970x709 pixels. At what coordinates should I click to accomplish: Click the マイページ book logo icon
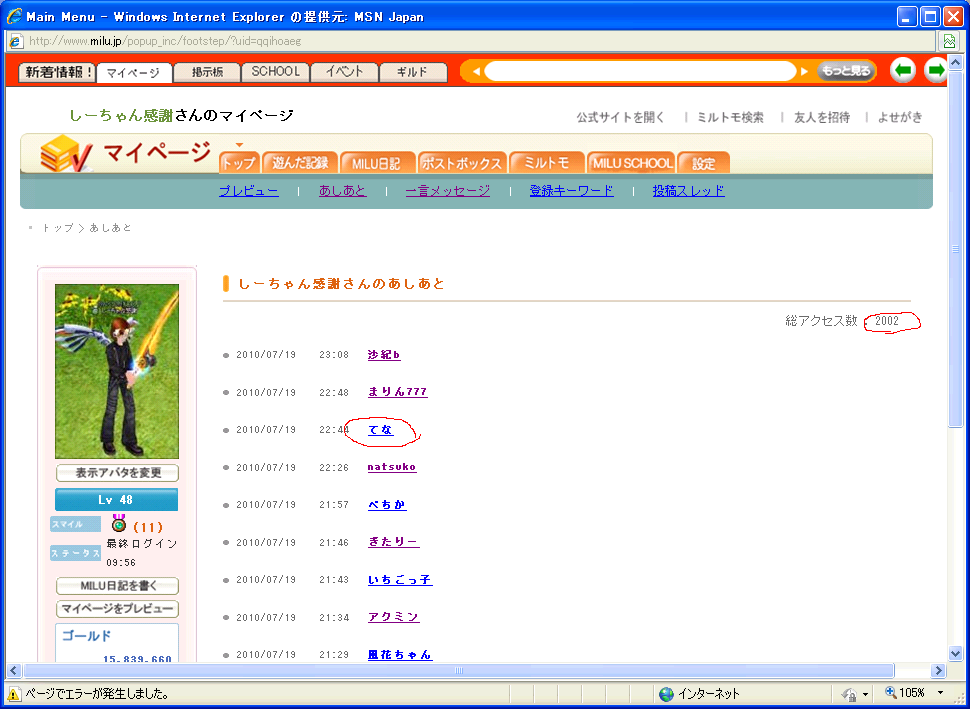tap(66, 155)
